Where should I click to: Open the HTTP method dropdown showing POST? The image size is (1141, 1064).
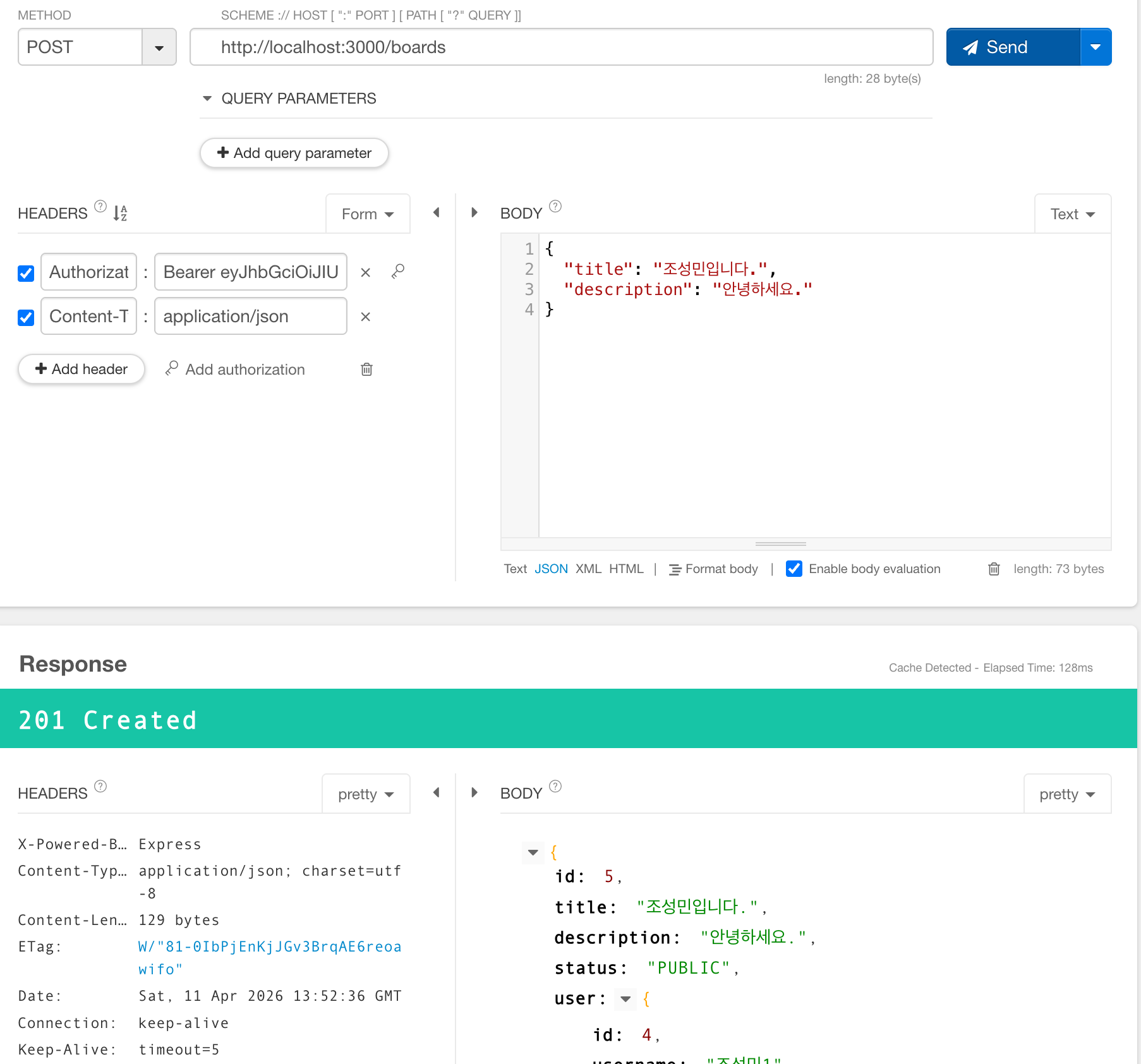point(159,47)
